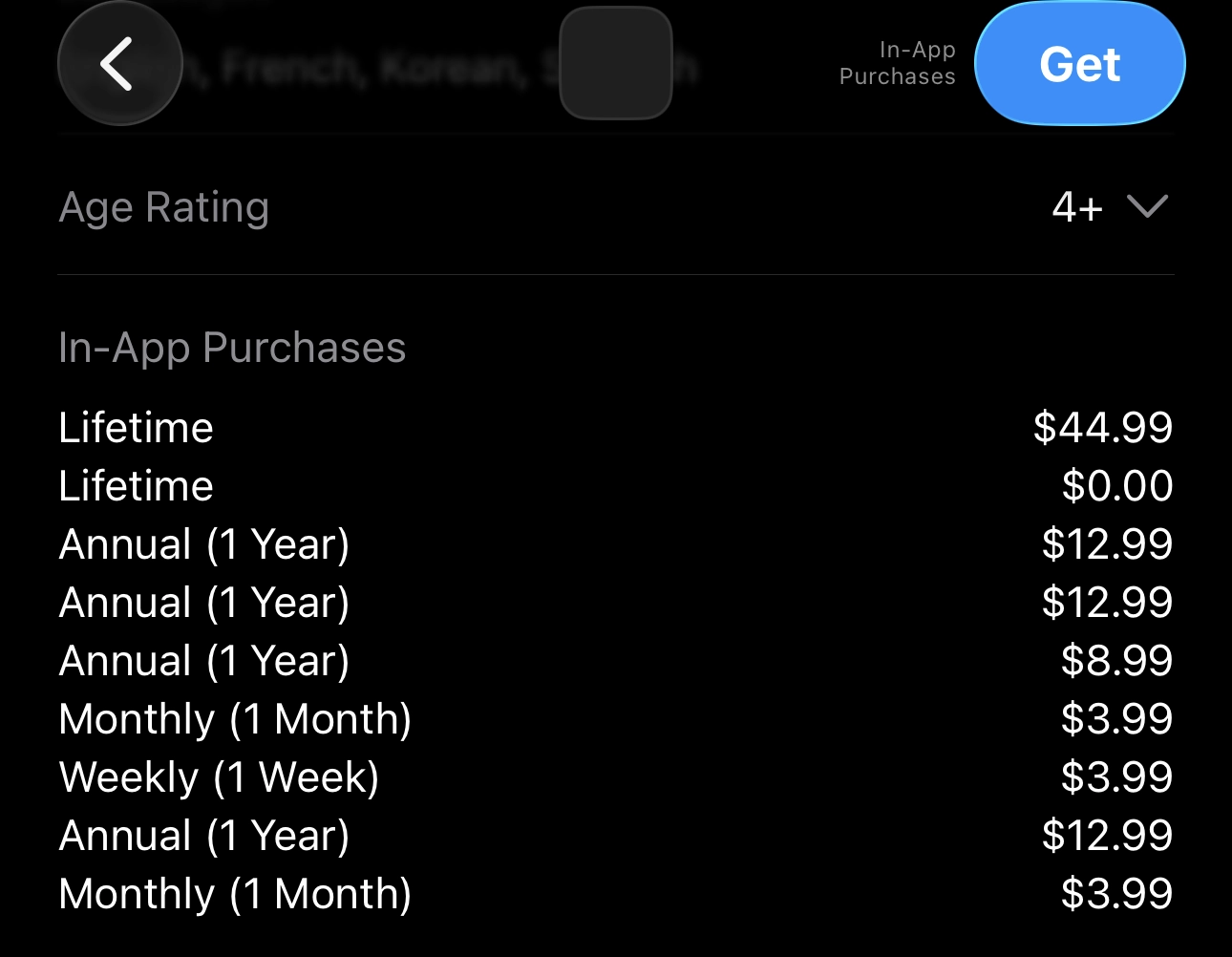1232x957 pixels.
Task: Click the $3.99 price for Weekly
Action: coord(1116,777)
